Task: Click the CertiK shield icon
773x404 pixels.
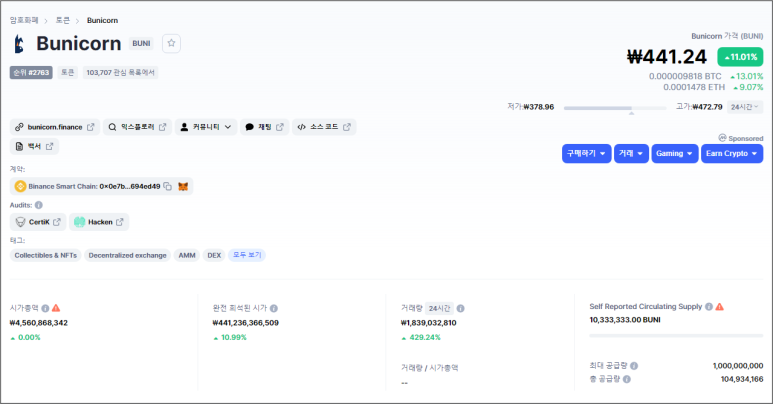Action: pyautogui.click(x=20, y=222)
